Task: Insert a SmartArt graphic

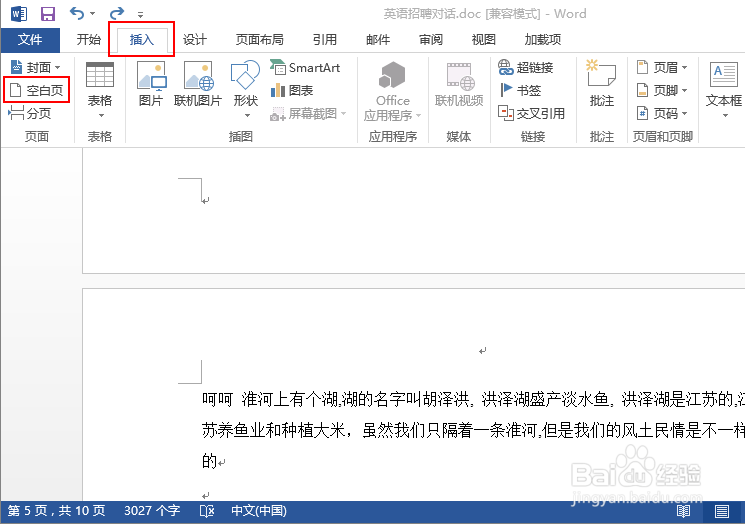Action: click(x=305, y=67)
